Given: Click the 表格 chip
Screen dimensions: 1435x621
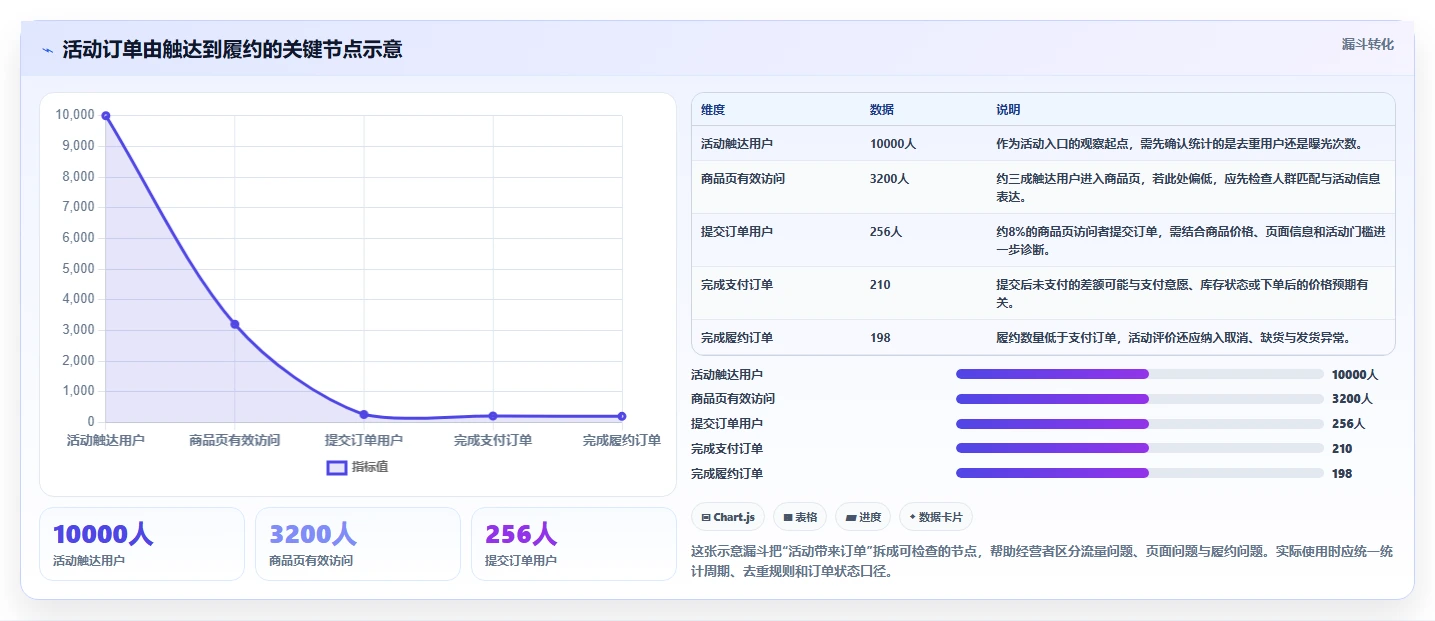Looking at the screenshot, I should (x=800, y=517).
